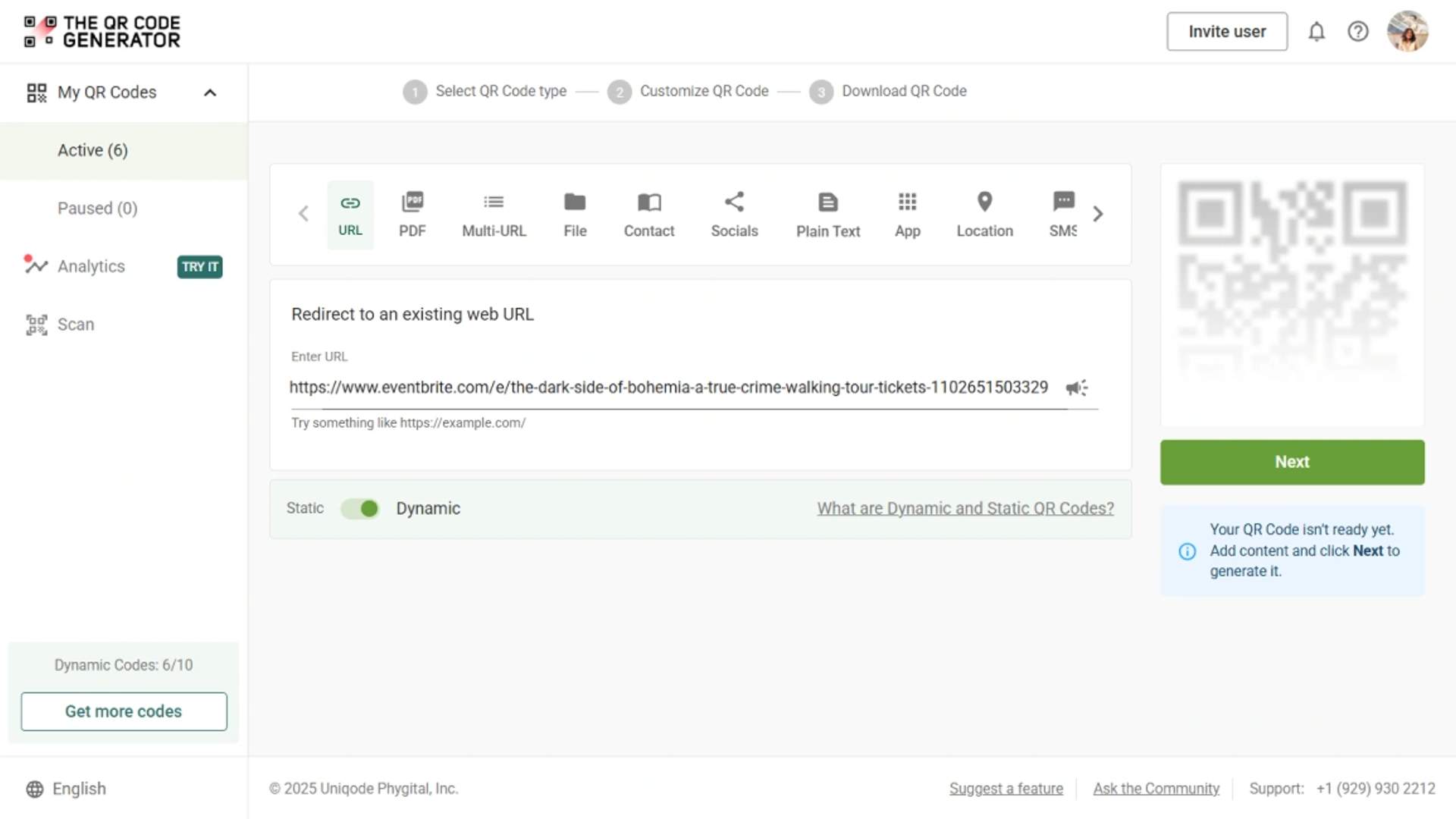This screenshot has height=819, width=1456.
Task: Click the blurred QR code preview
Action: click(x=1292, y=281)
